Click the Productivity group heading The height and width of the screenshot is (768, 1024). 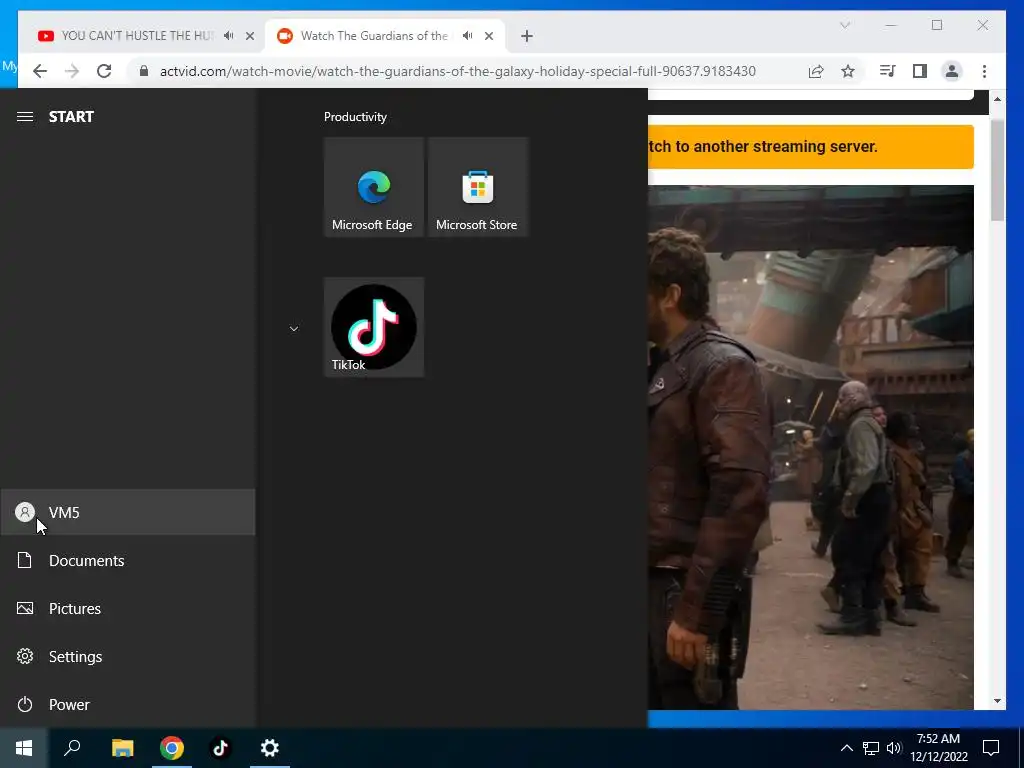[x=355, y=117]
